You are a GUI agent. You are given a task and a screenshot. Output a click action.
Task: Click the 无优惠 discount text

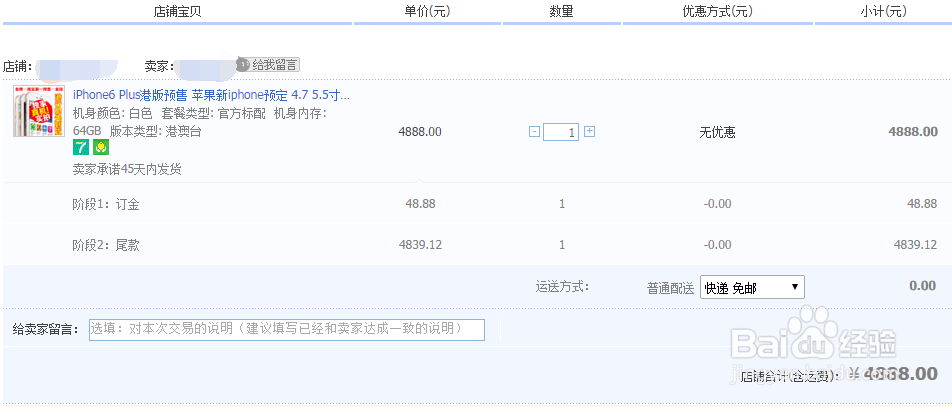[x=717, y=132]
